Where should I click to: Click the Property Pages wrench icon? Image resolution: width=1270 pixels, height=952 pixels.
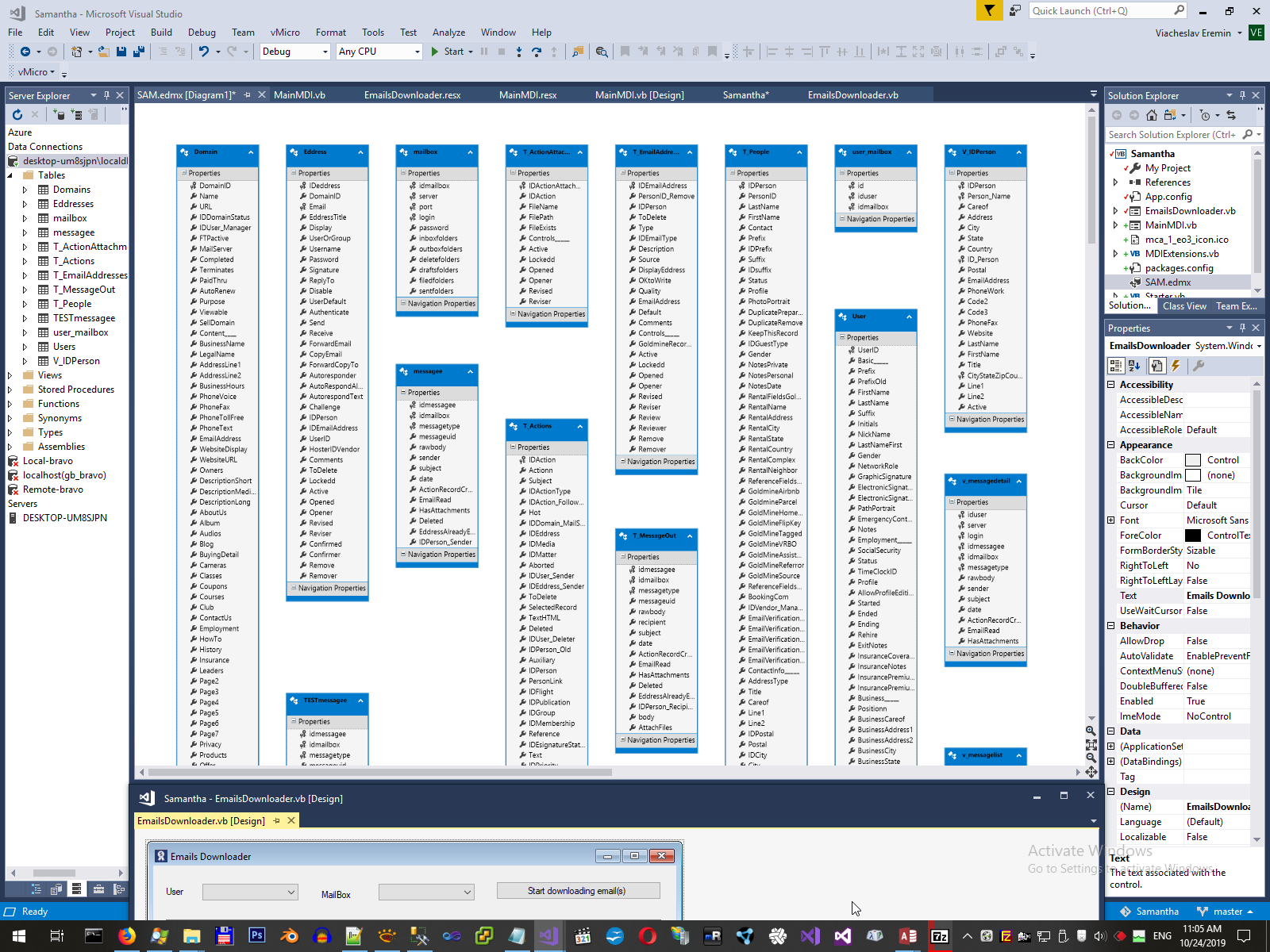(1199, 366)
